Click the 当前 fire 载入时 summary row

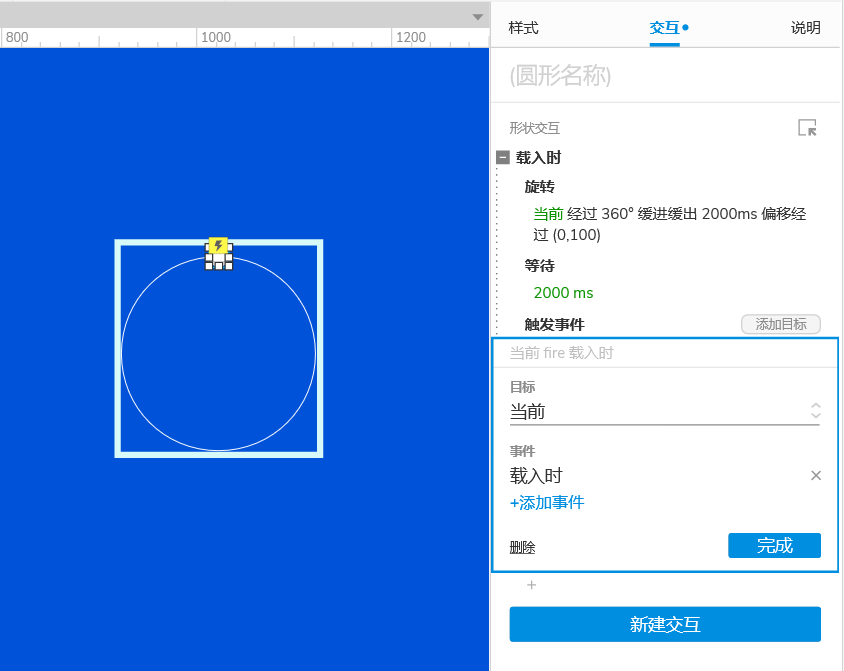[665, 353]
